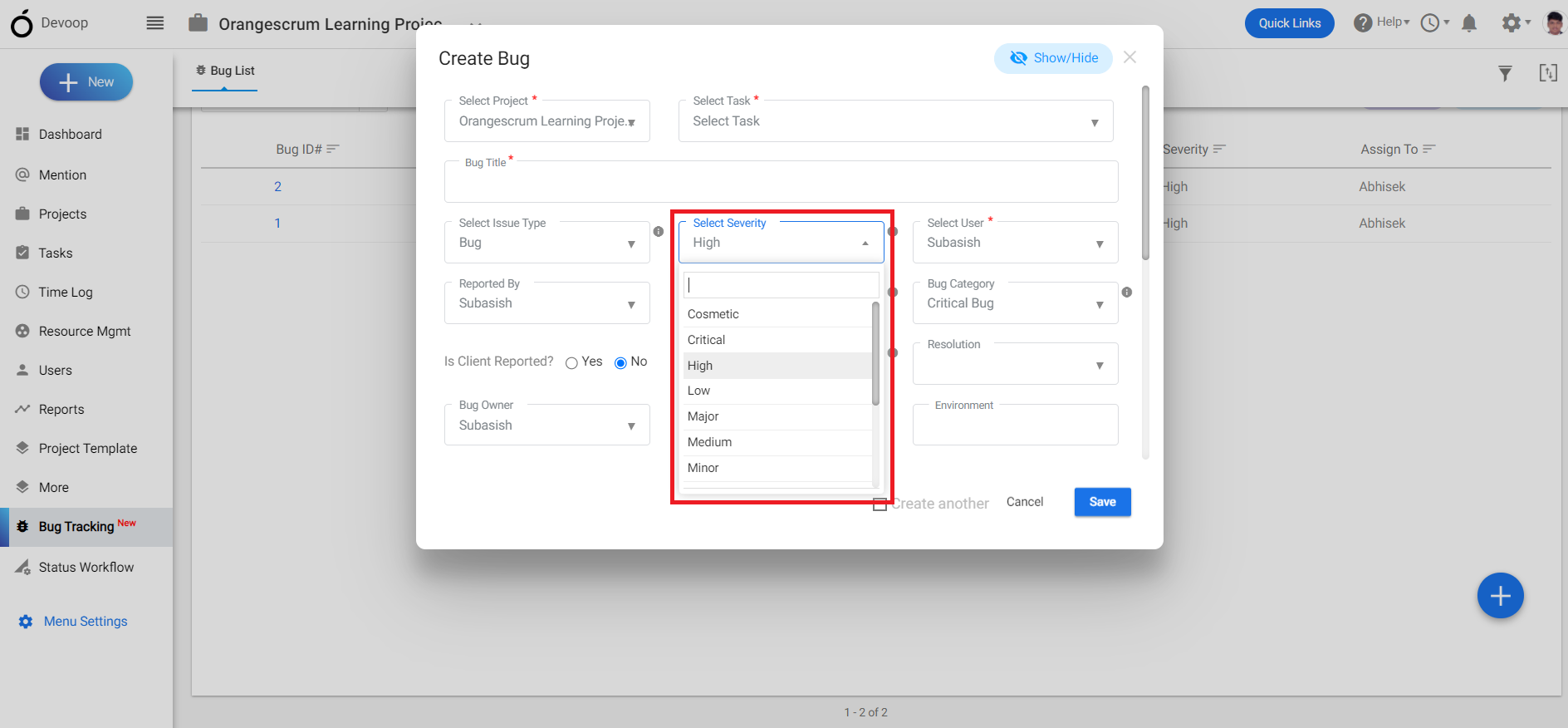Click the Resource Mgmt icon
This screenshot has height=728, width=1568.
tap(22, 331)
